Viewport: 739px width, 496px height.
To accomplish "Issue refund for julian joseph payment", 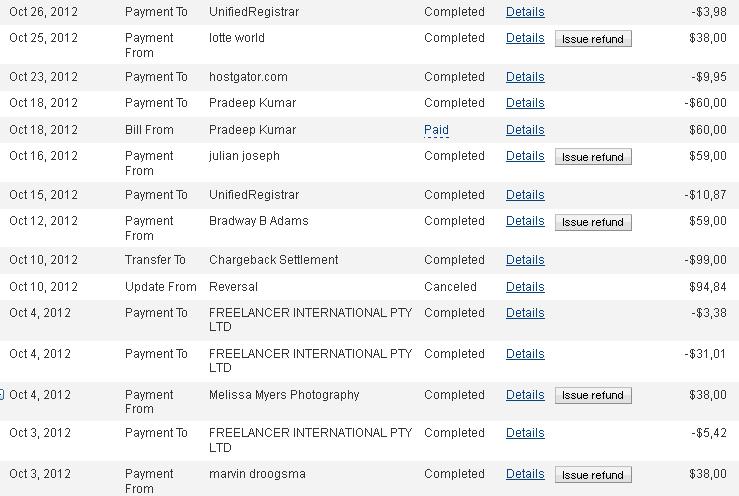I will point(593,157).
